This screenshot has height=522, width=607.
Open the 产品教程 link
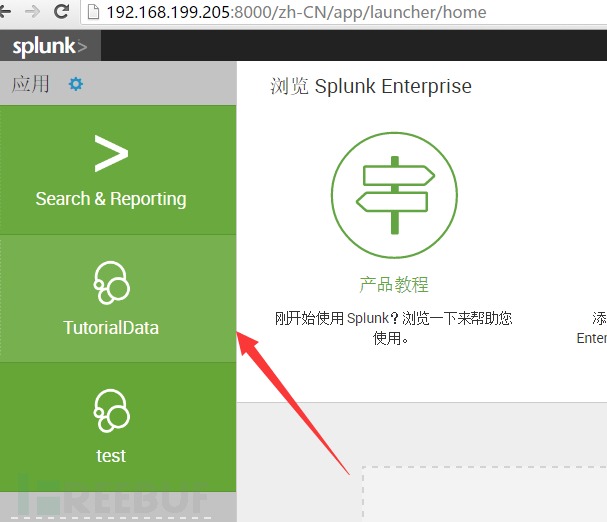[x=394, y=285]
